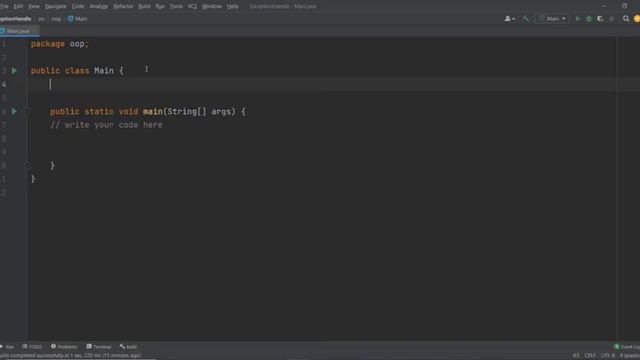Viewport: 640px width, 360px height.
Task: Restore down the IDE window
Action: [624, 6]
